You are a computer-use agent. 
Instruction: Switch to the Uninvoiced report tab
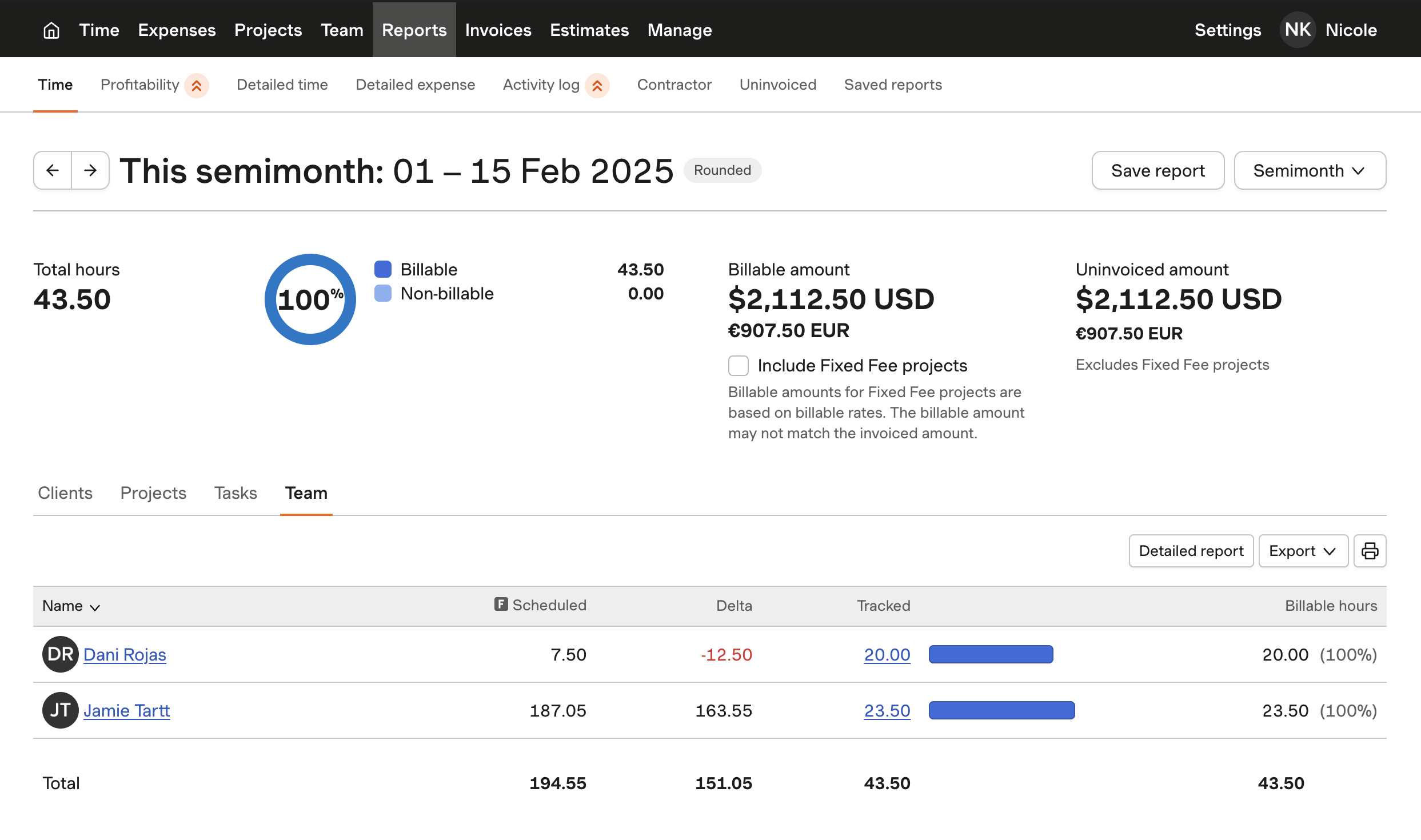(x=778, y=85)
